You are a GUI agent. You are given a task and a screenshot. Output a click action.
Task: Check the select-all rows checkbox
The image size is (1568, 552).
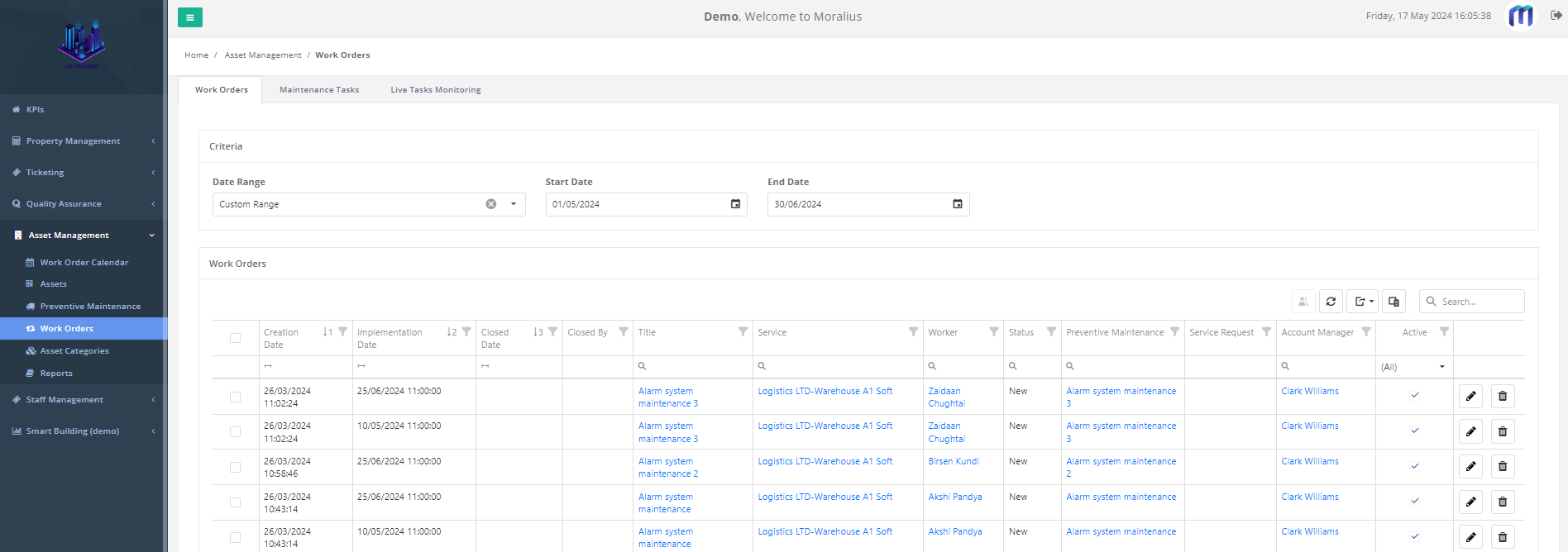(x=236, y=338)
